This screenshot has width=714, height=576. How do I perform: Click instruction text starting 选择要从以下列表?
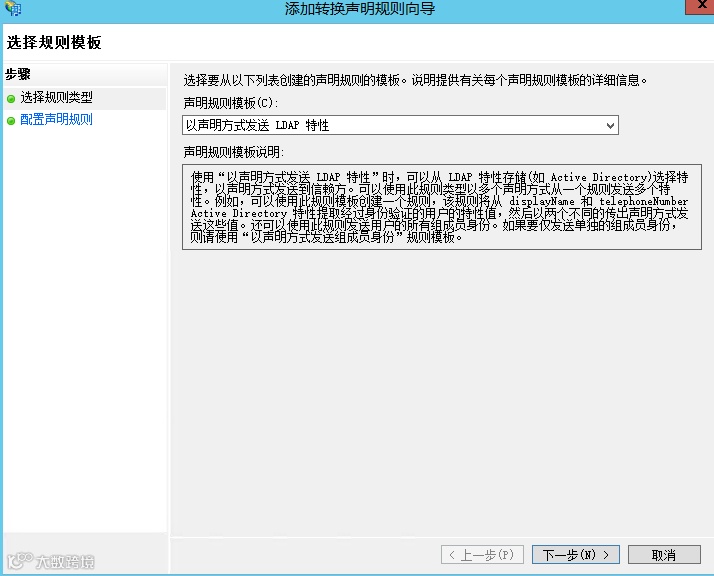[x=415, y=81]
